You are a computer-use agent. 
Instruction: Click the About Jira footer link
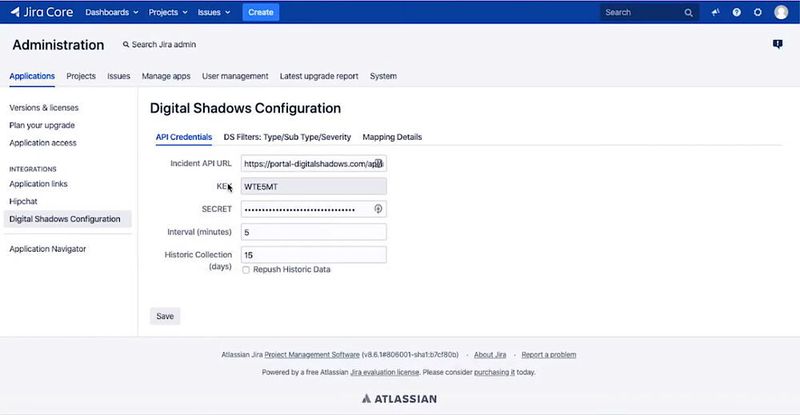pyautogui.click(x=490, y=355)
